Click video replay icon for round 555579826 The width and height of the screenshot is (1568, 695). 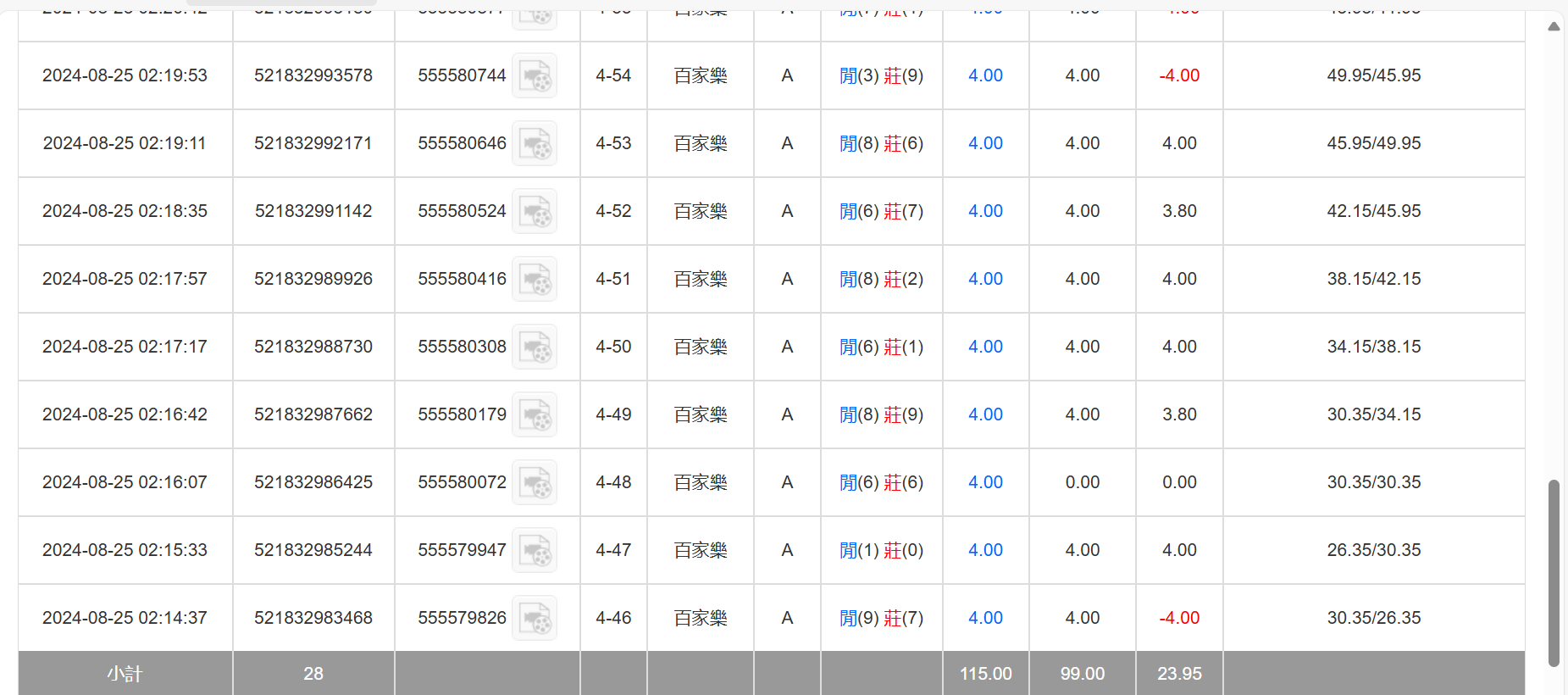tap(535, 619)
